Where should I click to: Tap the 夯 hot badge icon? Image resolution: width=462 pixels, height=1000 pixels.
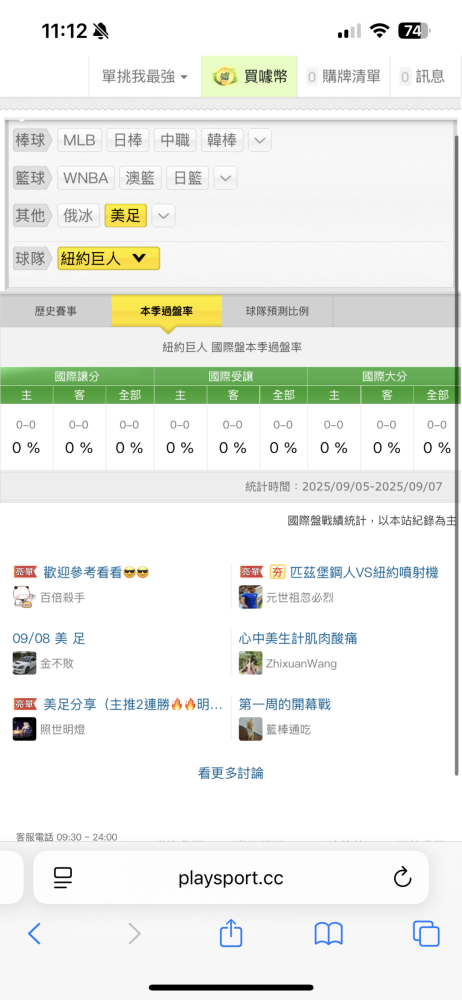[277, 572]
